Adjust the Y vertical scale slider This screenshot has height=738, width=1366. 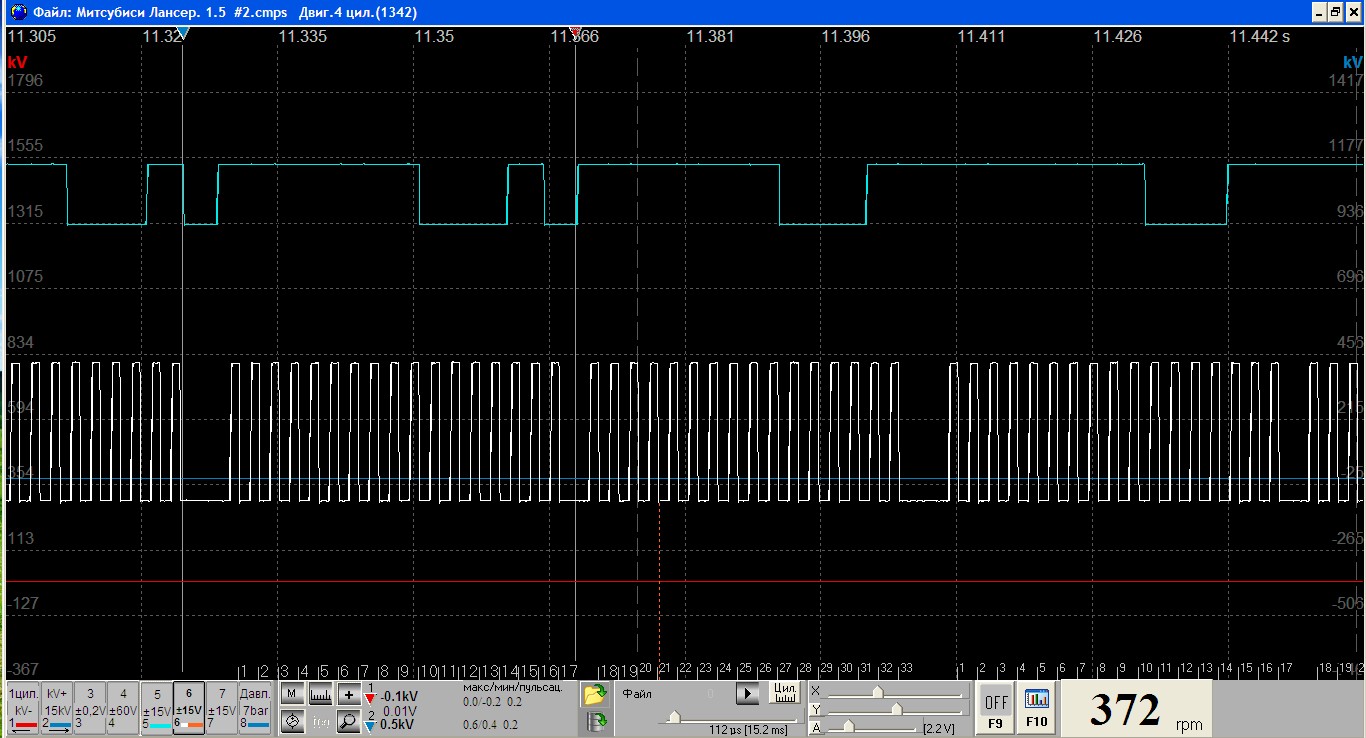[896, 709]
